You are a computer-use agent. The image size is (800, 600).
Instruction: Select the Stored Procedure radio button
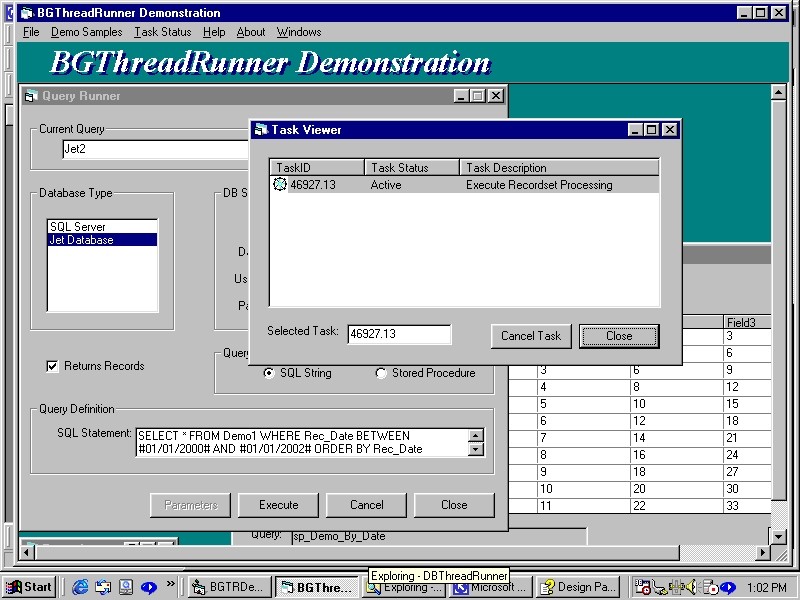click(x=381, y=373)
